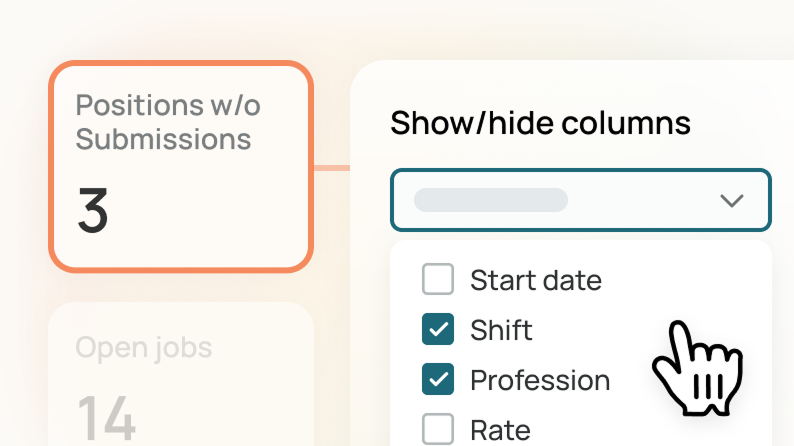
Task: Open the Positions w/o Submissions card
Action: point(181,166)
